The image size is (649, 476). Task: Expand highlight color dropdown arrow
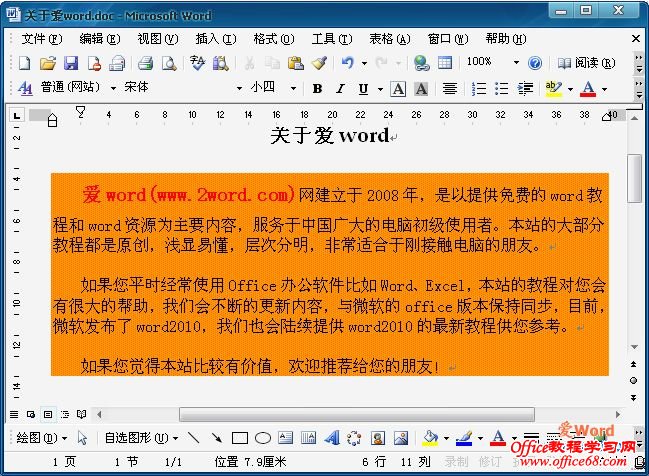[x=570, y=89]
